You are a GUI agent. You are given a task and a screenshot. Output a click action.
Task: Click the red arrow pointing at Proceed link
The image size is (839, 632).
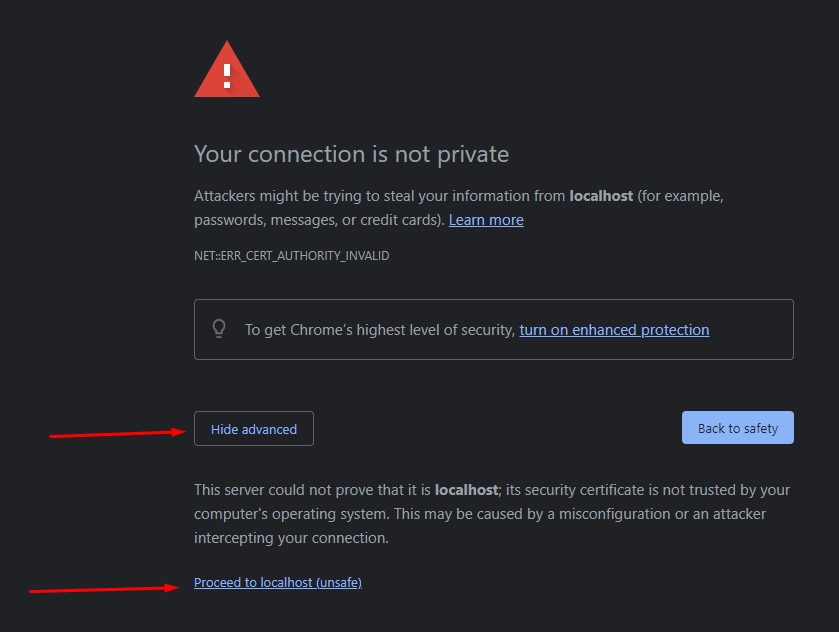coord(104,589)
